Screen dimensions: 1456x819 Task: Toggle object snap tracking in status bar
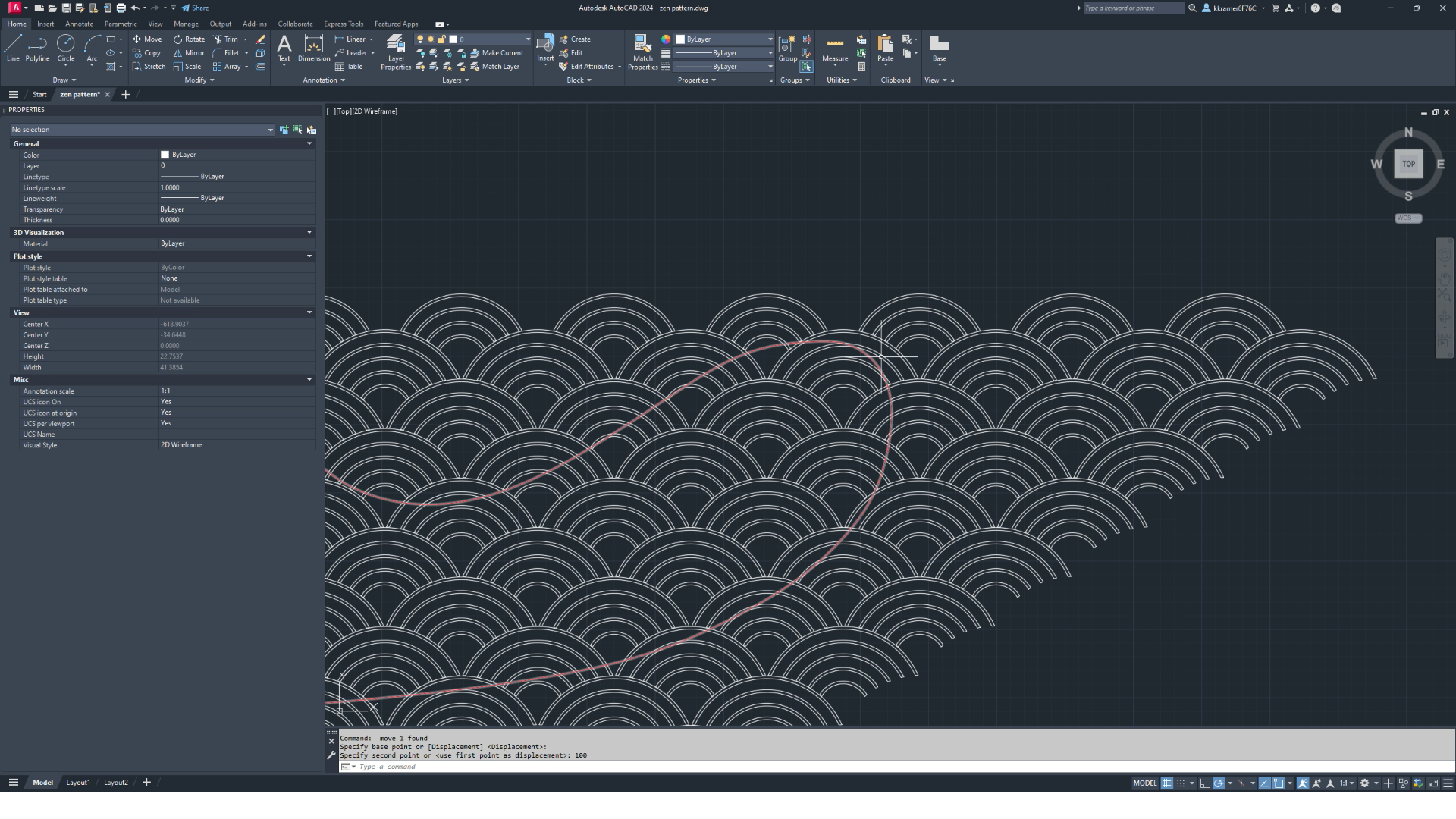click(x=1264, y=783)
